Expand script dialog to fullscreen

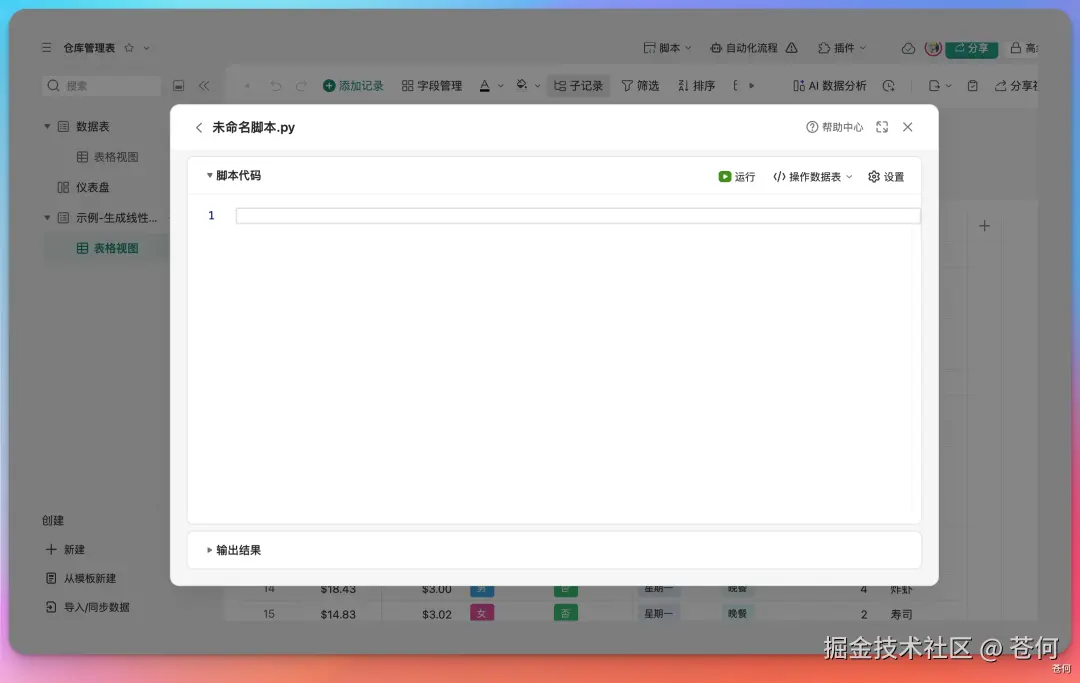(x=882, y=127)
